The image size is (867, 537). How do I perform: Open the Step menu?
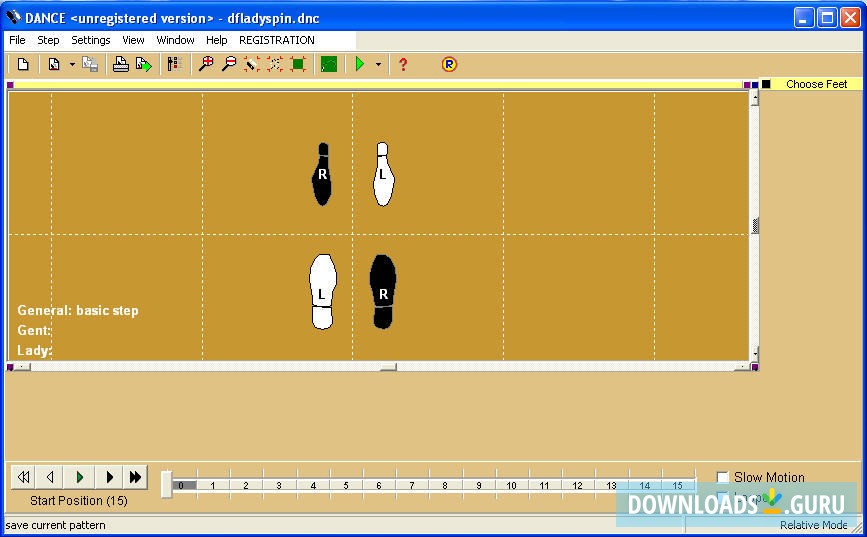48,40
